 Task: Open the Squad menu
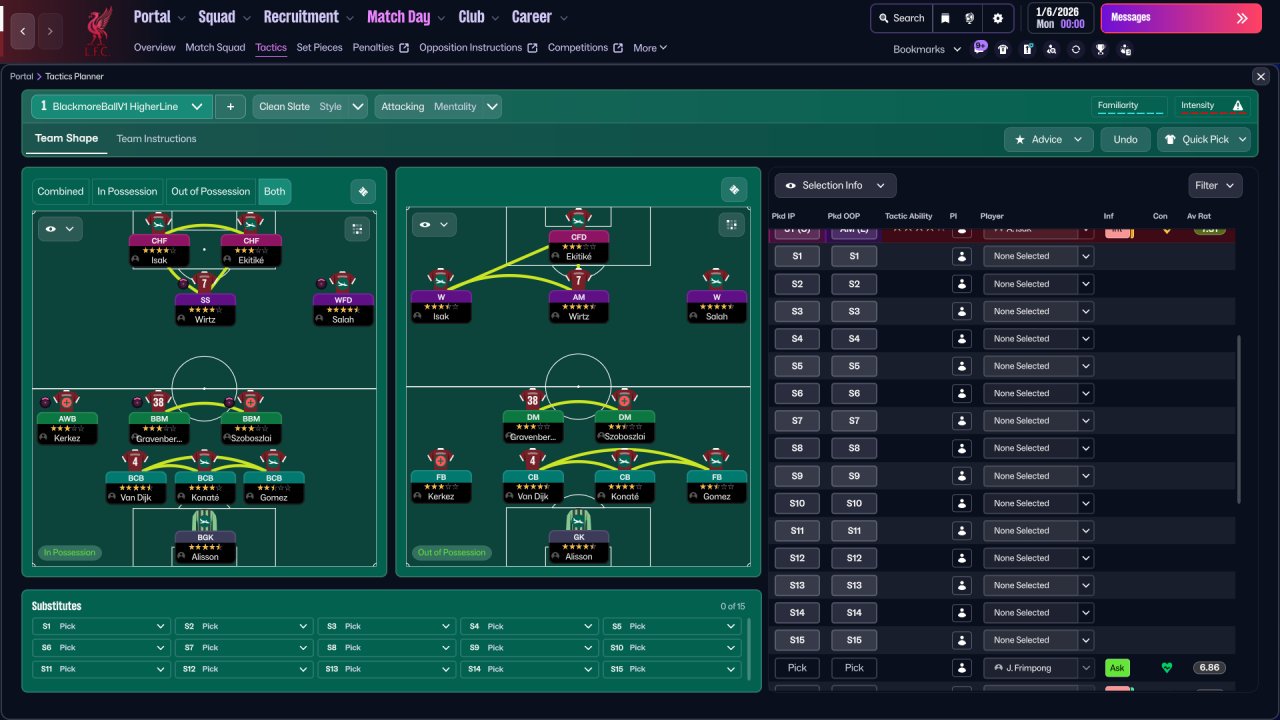point(225,17)
